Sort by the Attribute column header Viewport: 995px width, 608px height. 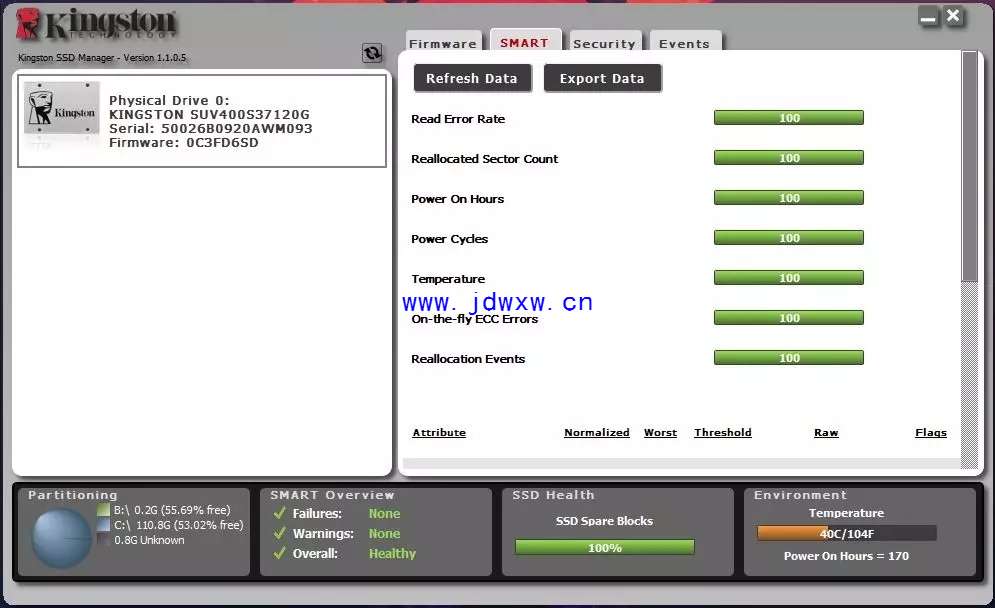pos(439,432)
